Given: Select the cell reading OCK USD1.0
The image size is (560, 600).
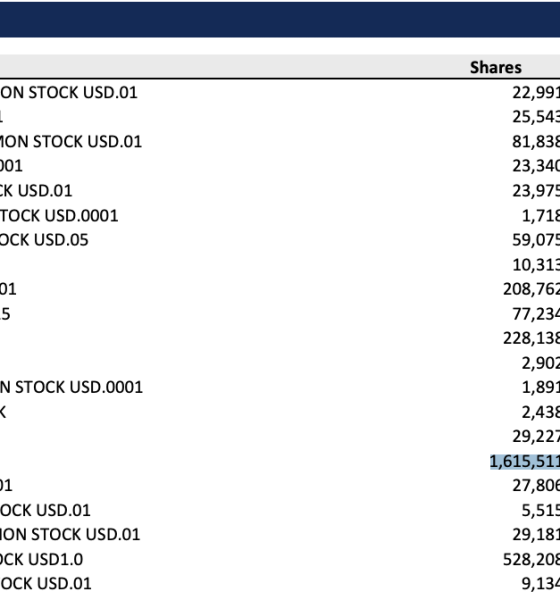Looking at the screenshot, I should point(41,559).
